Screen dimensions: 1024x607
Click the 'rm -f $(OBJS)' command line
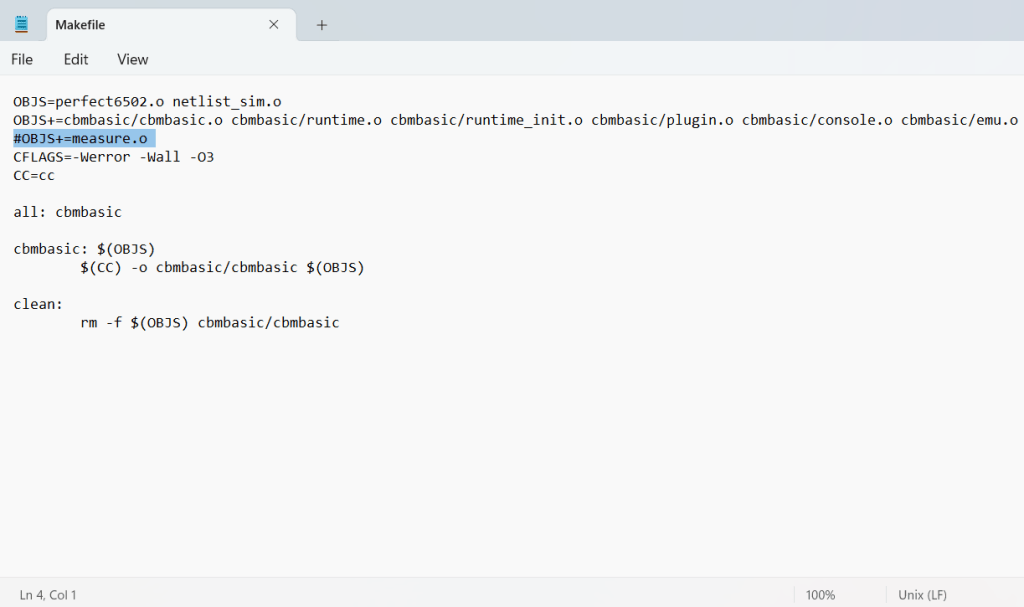click(x=210, y=323)
